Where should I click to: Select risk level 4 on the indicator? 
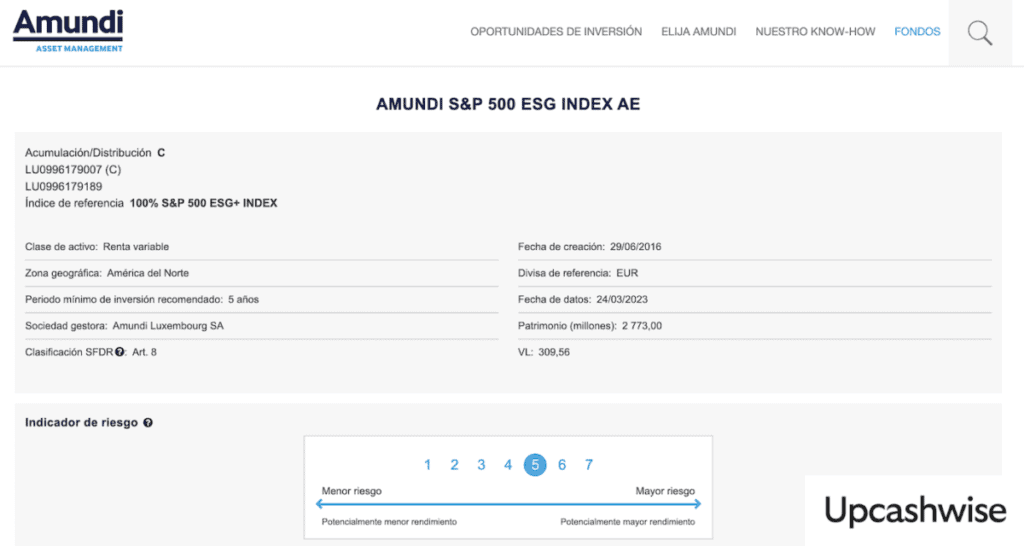point(507,465)
